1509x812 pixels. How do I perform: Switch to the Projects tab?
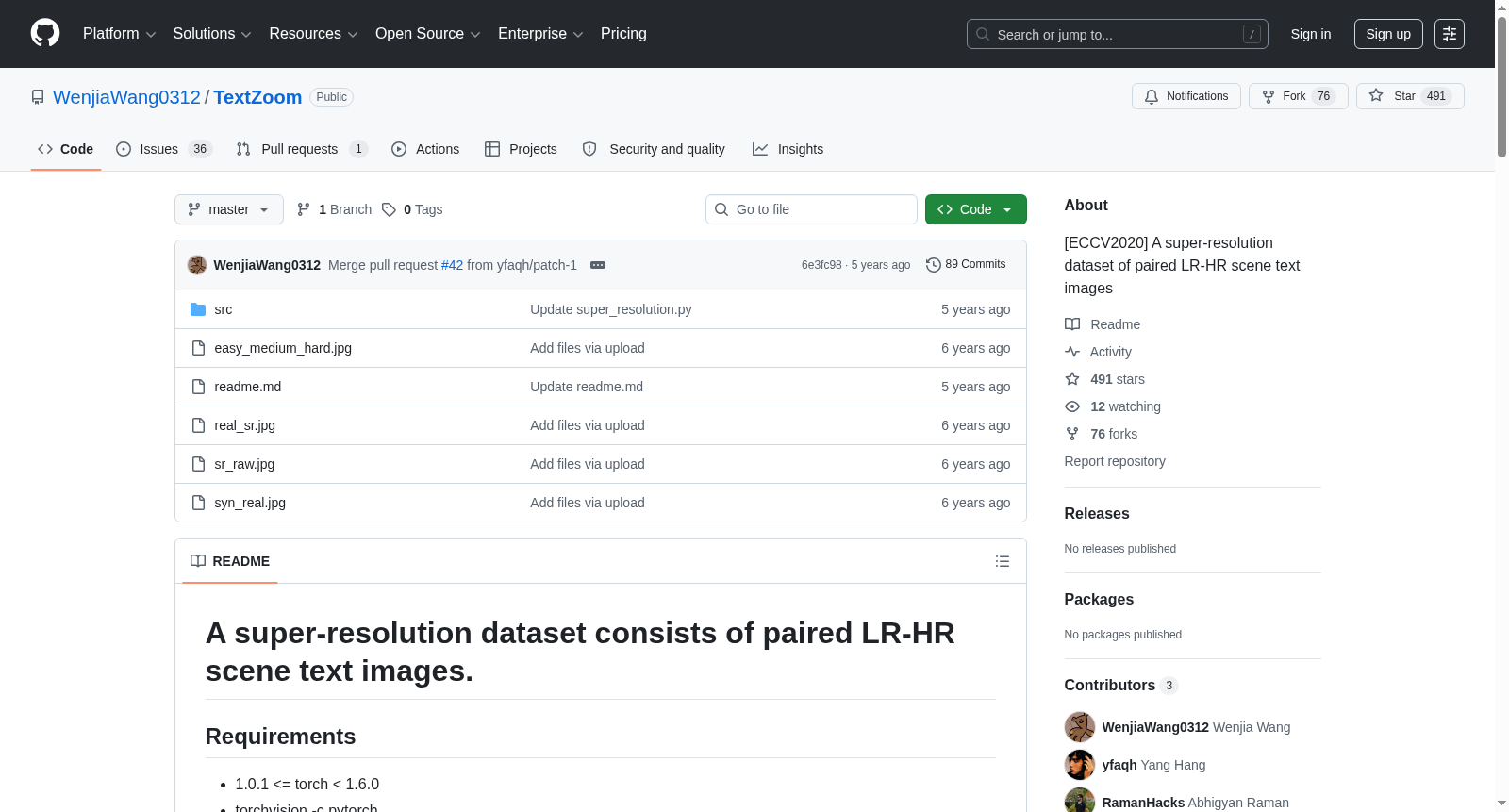click(x=521, y=149)
